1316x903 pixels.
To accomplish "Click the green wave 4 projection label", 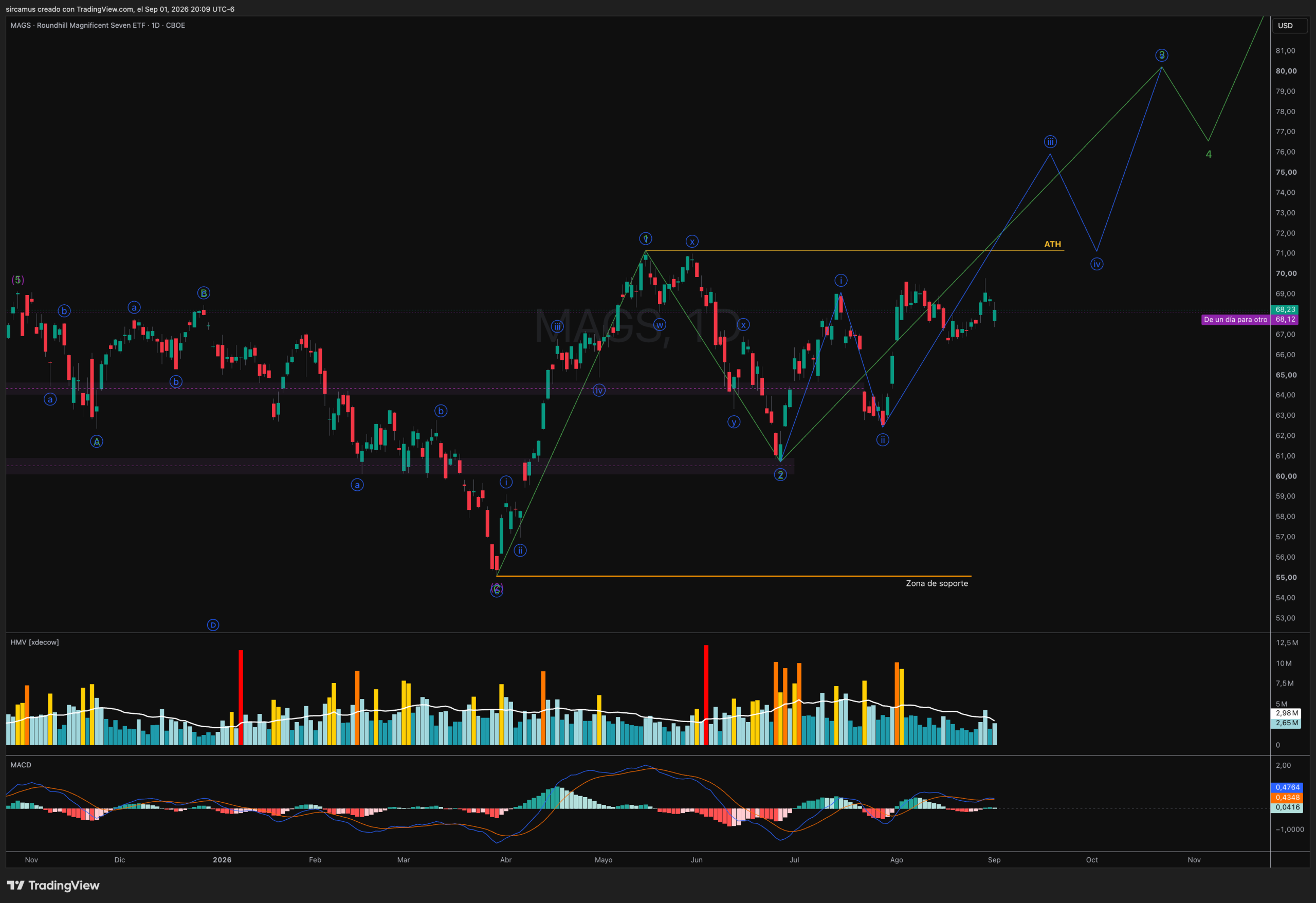I will click(x=1209, y=154).
